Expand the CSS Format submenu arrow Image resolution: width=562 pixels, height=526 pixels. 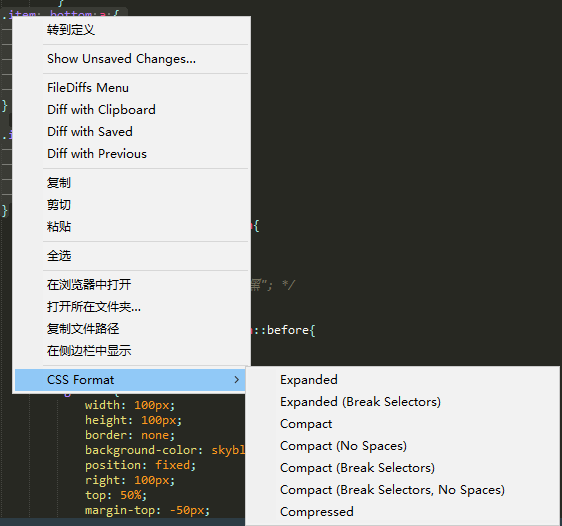(x=236, y=380)
